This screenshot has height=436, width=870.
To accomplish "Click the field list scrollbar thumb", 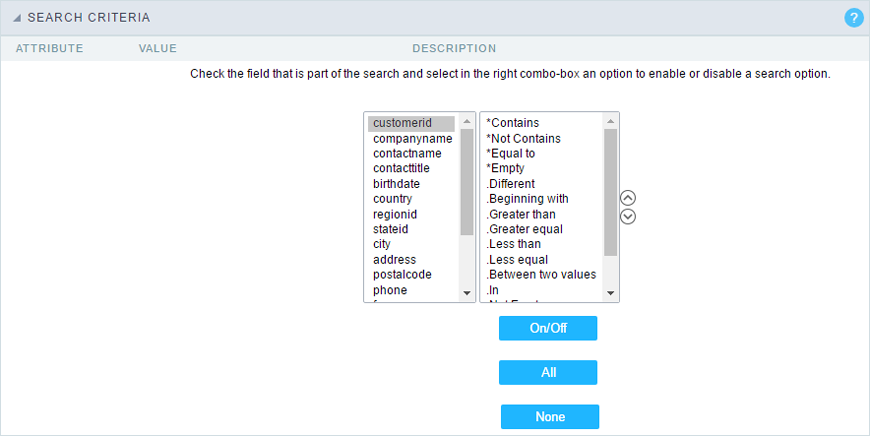I will click(467, 180).
